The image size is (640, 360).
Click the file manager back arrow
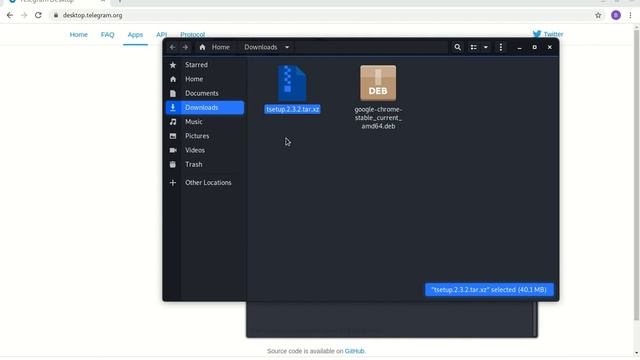tap(172, 47)
